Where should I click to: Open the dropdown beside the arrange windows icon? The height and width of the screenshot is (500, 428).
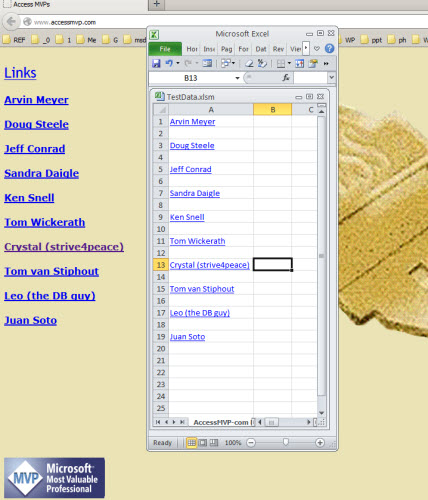[233, 63]
